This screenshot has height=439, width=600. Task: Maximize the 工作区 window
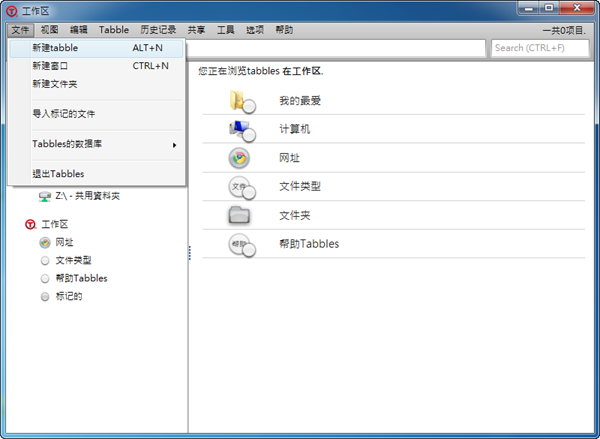(549, 8)
